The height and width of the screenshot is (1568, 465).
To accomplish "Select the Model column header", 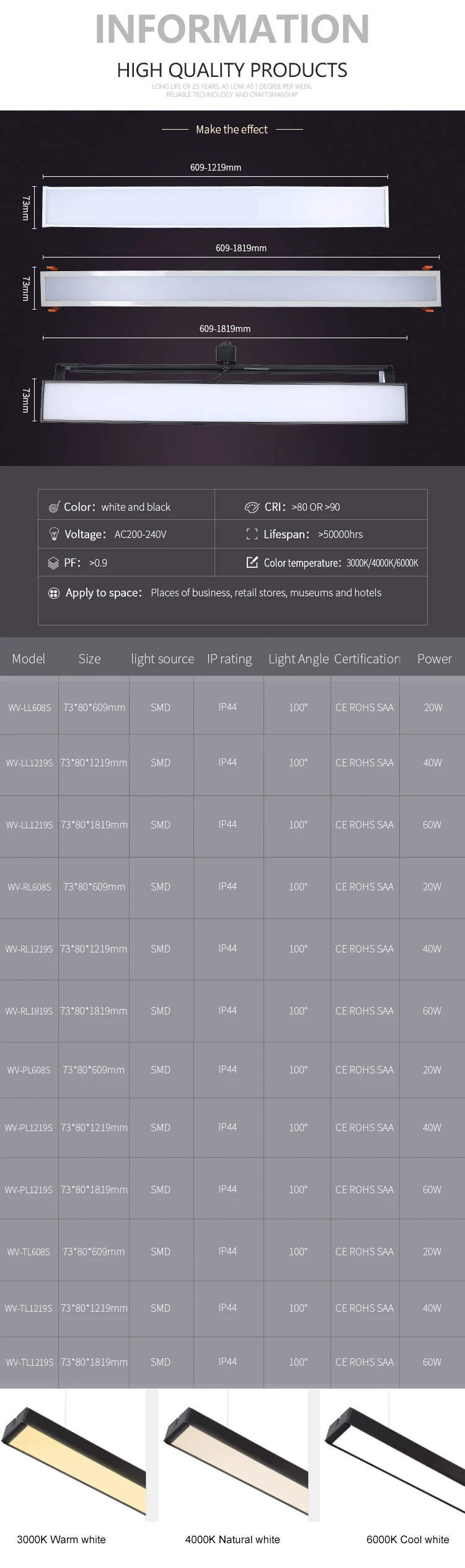I will click(29, 659).
